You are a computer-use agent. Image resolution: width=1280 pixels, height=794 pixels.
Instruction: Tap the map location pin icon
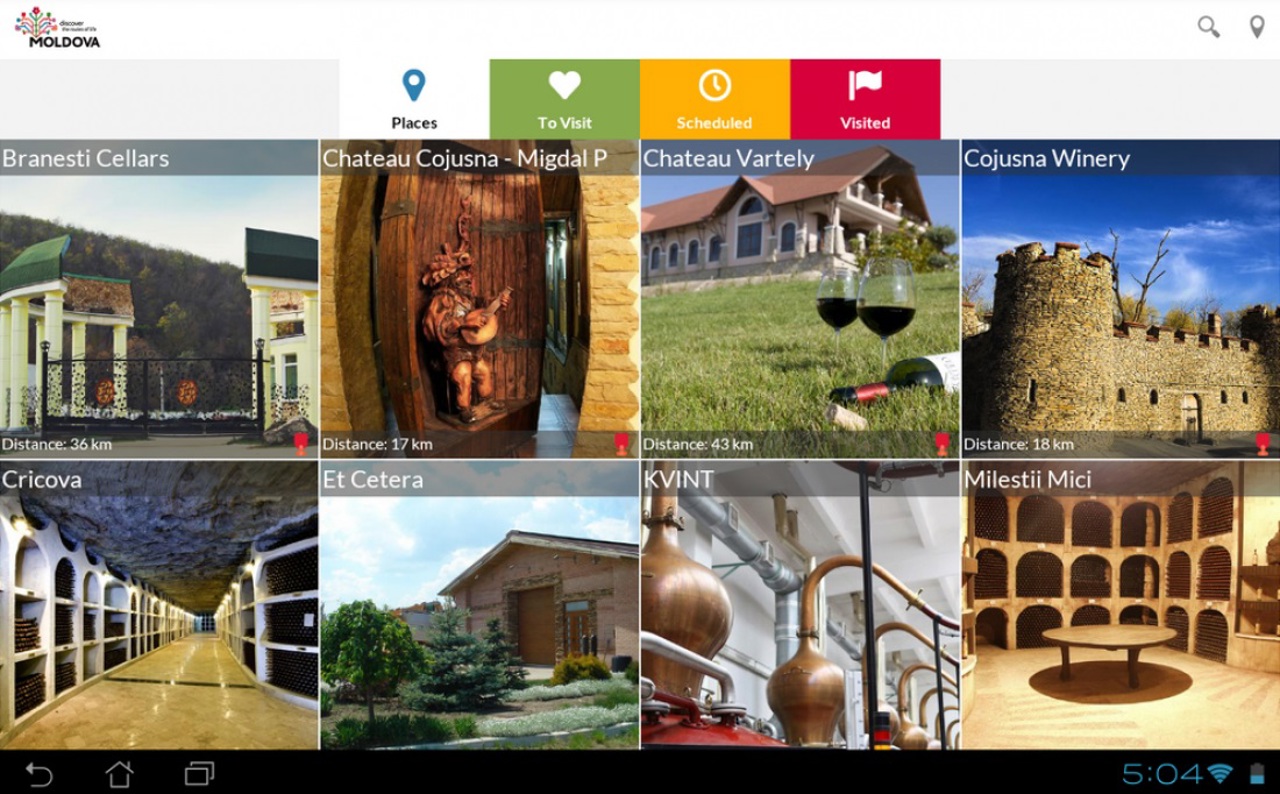(1257, 27)
